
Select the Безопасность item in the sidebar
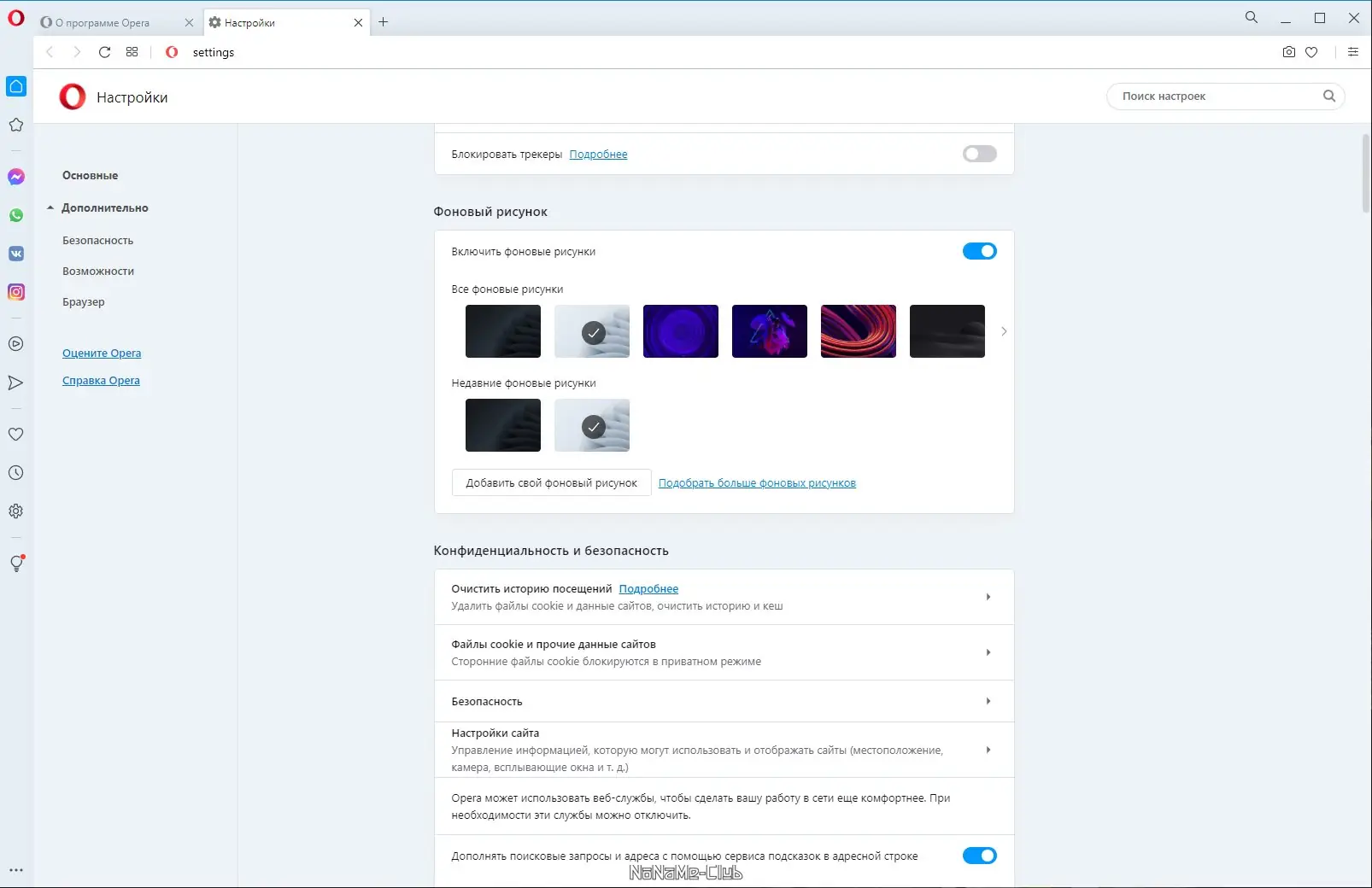point(97,240)
